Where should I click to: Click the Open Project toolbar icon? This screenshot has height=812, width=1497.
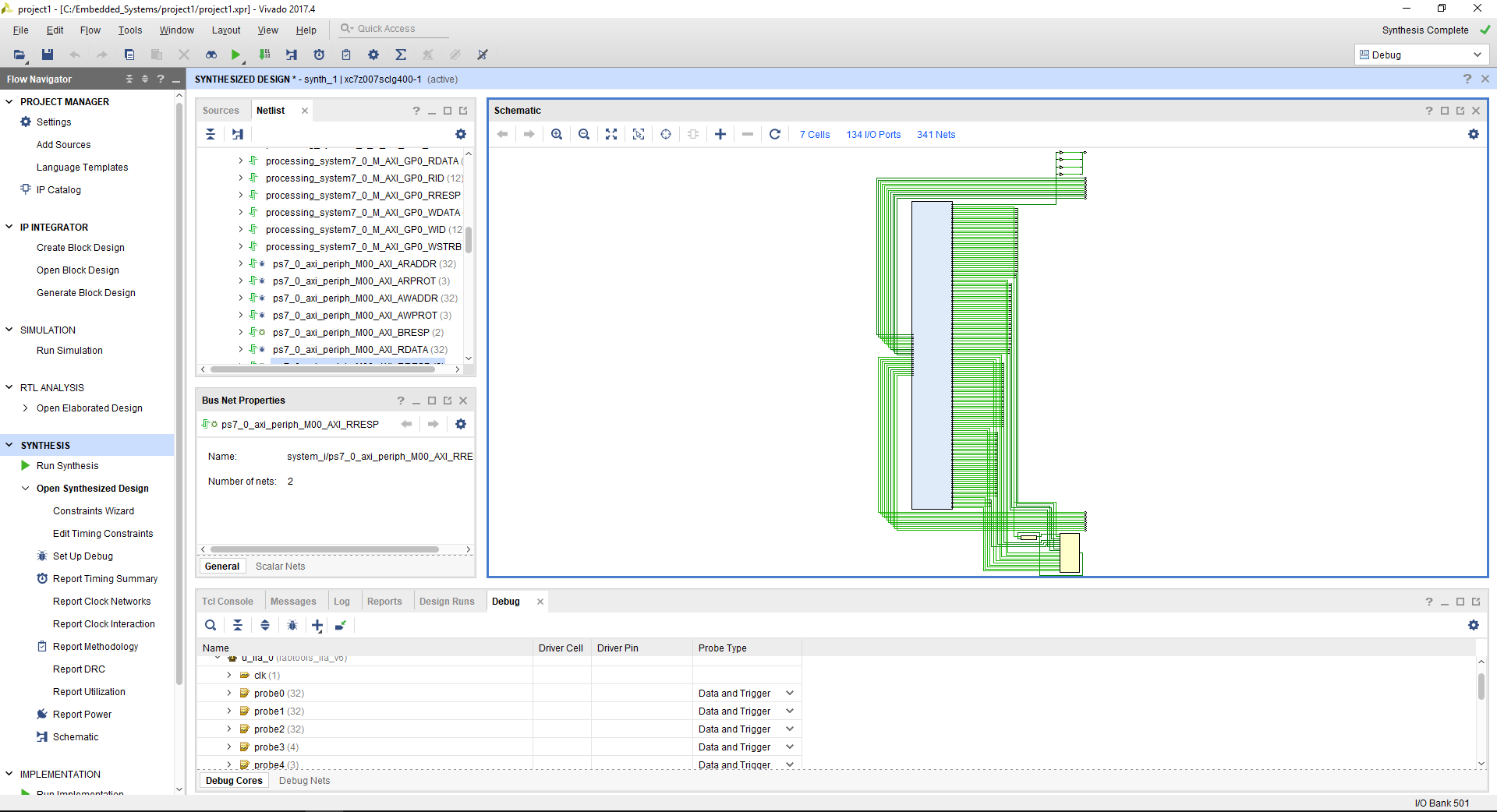tap(19, 55)
